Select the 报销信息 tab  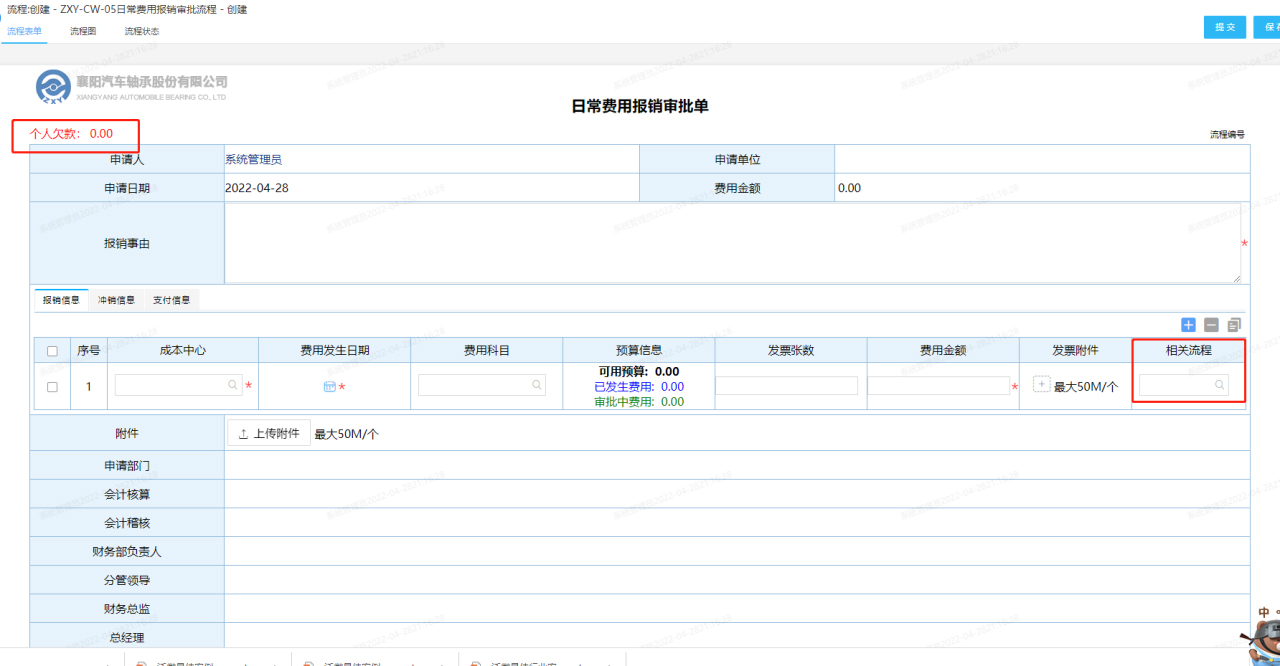61,300
